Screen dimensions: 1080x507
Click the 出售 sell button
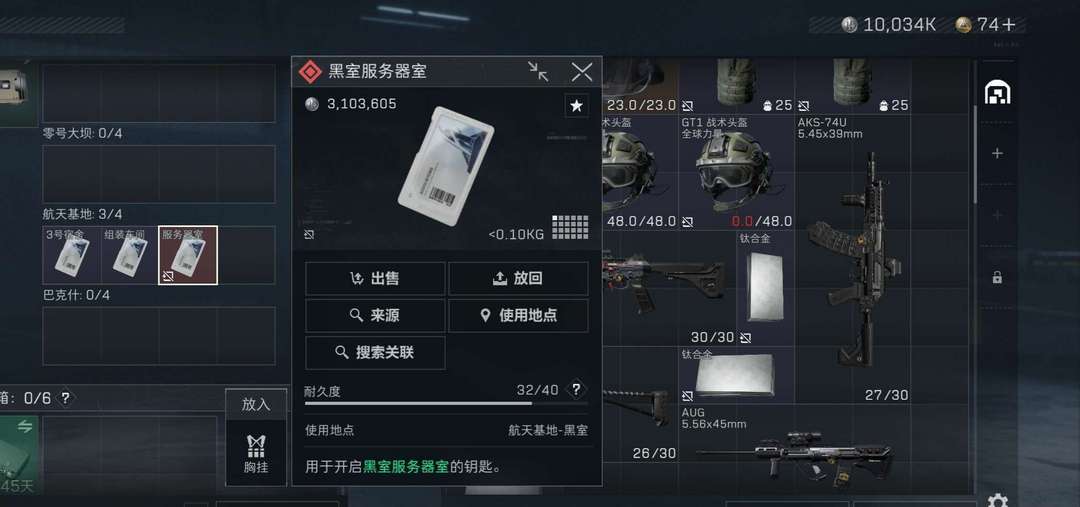375,278
